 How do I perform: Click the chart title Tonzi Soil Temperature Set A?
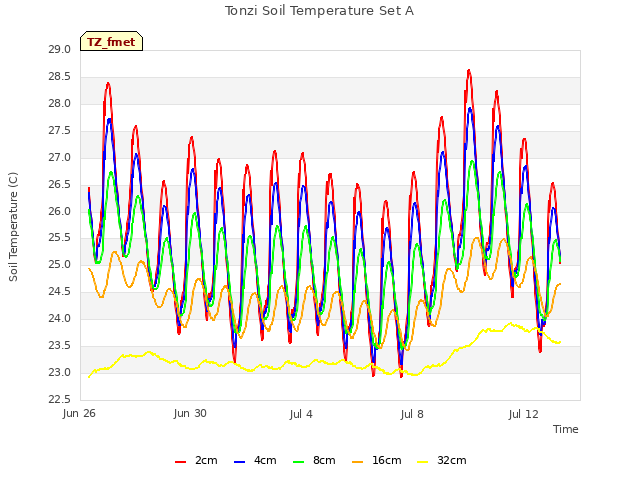(320, 11)
